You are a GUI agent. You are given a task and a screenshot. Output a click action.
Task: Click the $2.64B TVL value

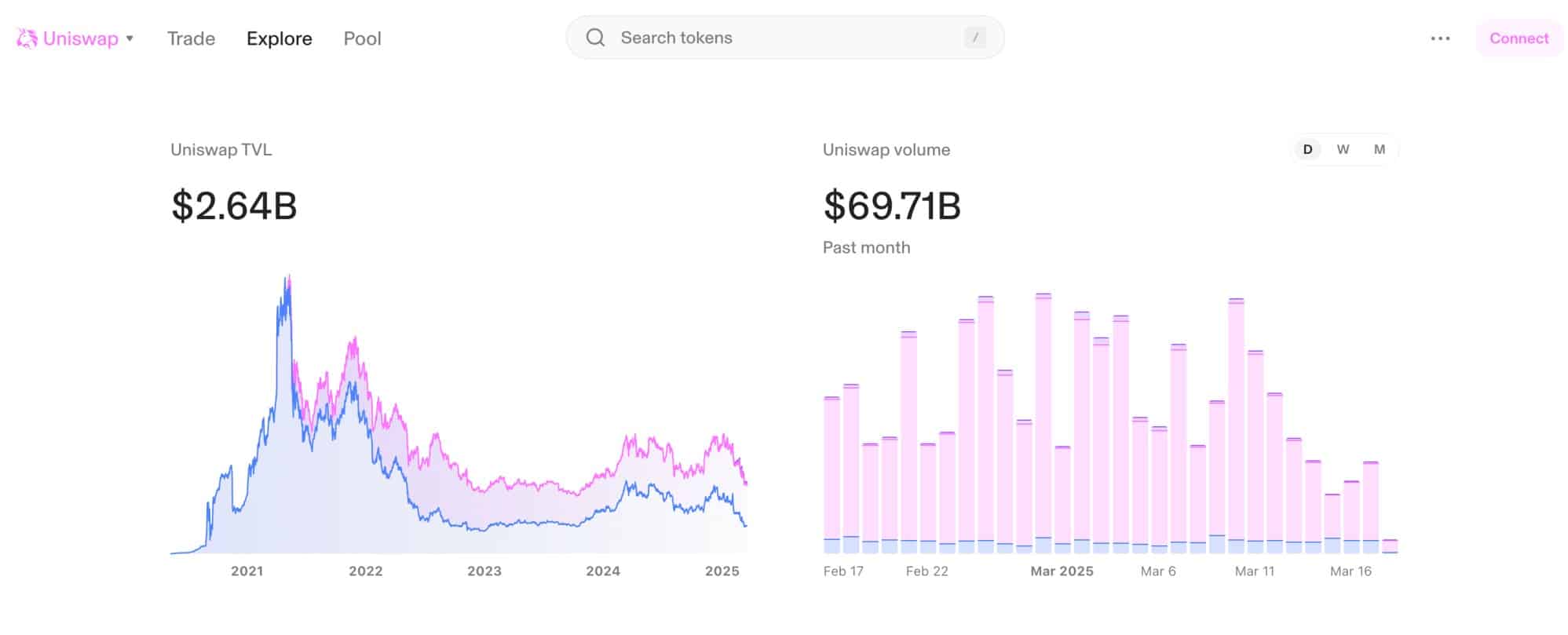234,206
